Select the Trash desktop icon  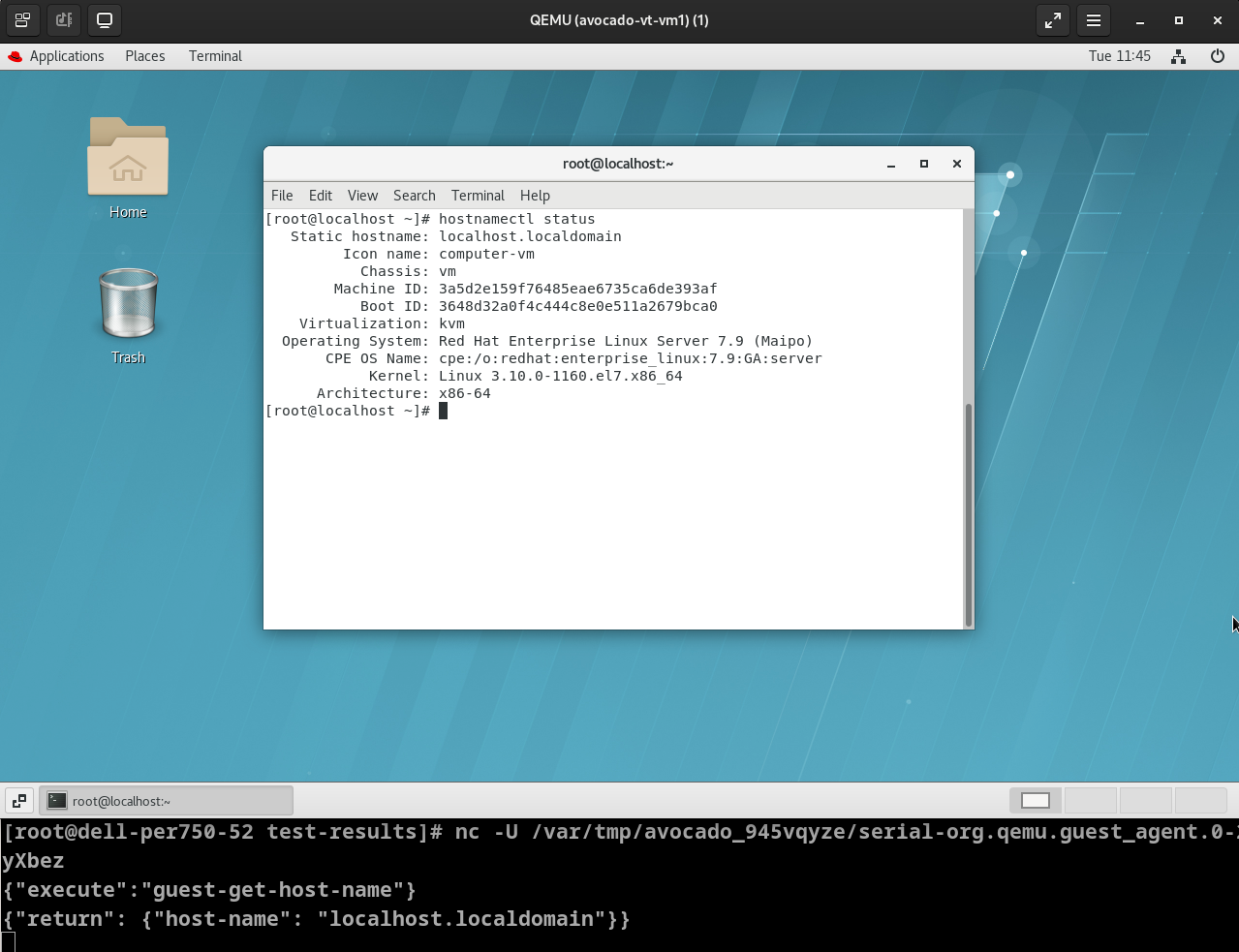128,316
